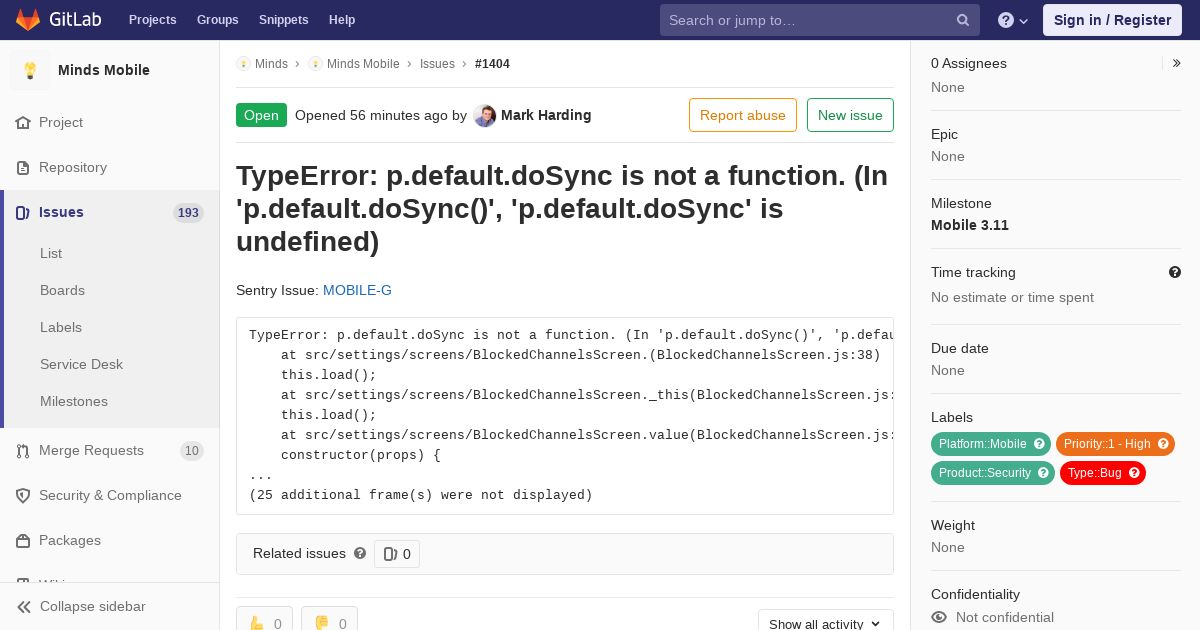Open the Show all activity dropdown

[x=825, y=621]
